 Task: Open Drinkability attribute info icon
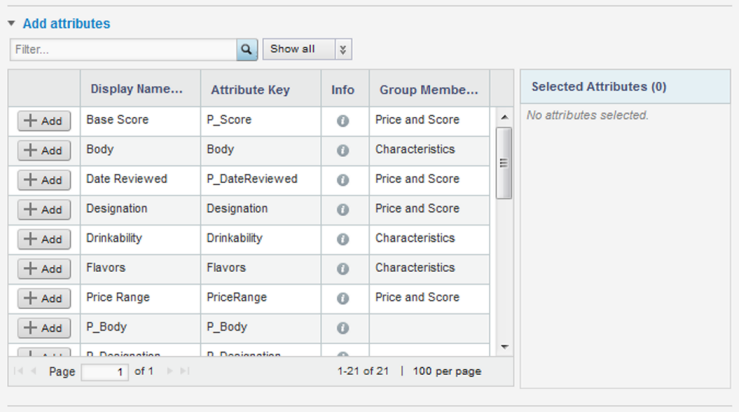pyautogui.click(x=343, y=239)
